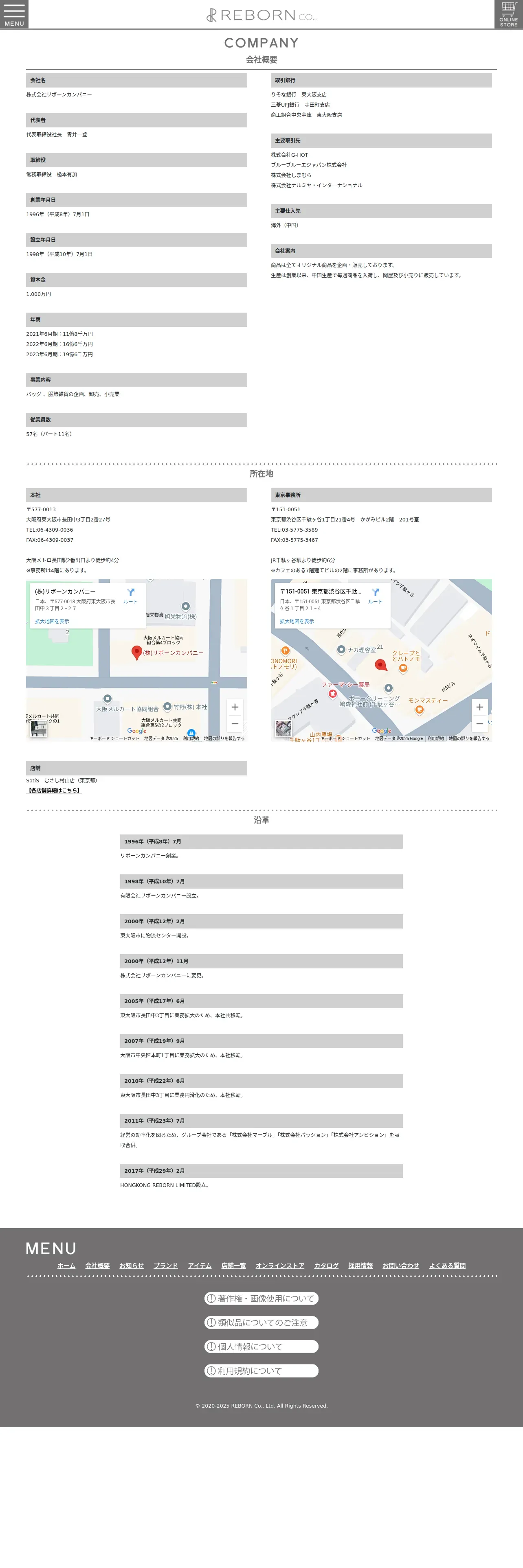Click the 著作権・画像使用について button
The width and height of the screenshot is (523, 1568).
(x=261, y=1299)
